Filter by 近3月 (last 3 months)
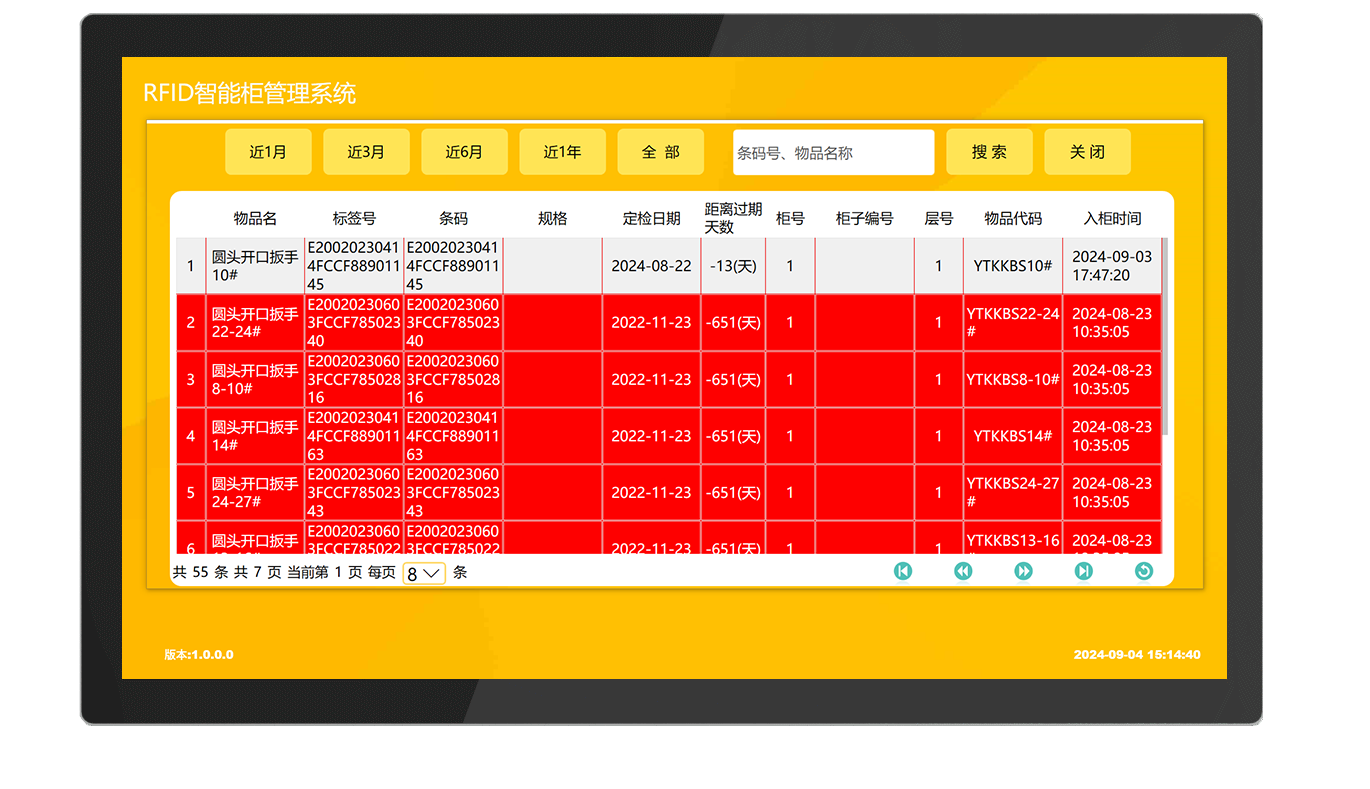Viewport: 1370px width, 789px height. pyautogui.click(x=366, y=152)
